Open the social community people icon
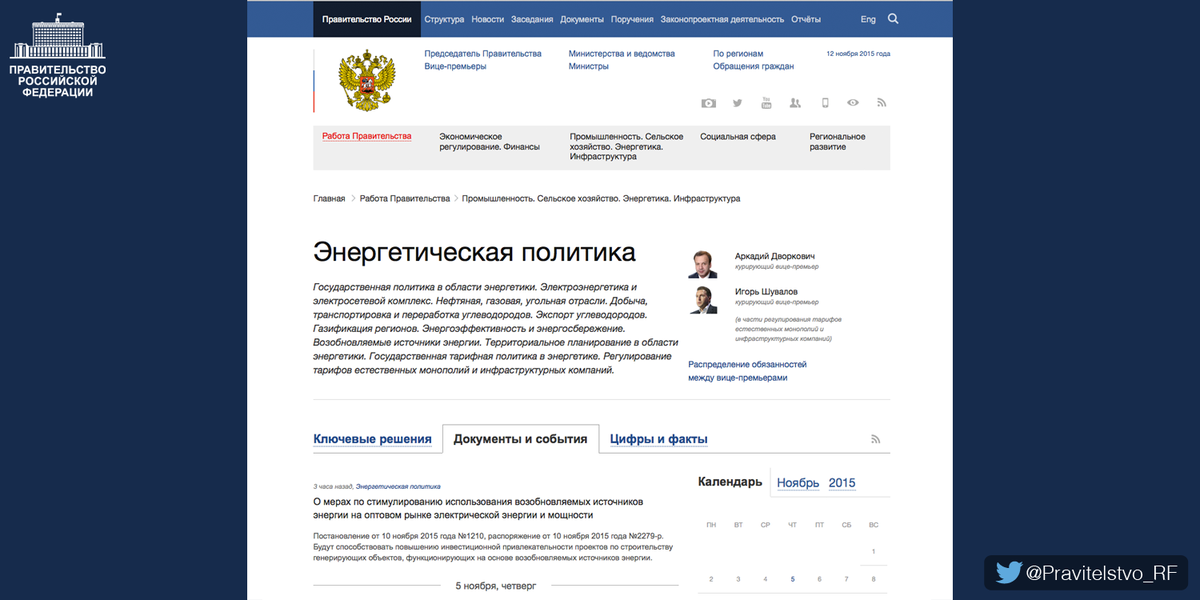 coord(795,103)
